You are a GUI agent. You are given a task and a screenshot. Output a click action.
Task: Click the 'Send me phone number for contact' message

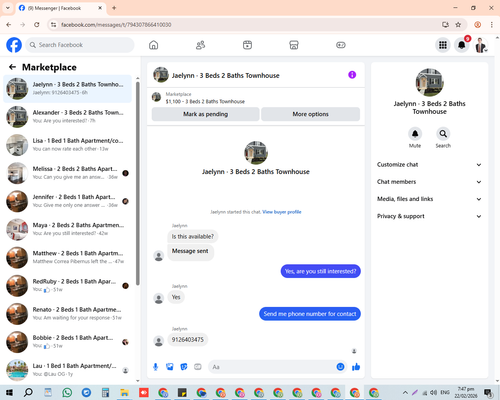(310, 314)
